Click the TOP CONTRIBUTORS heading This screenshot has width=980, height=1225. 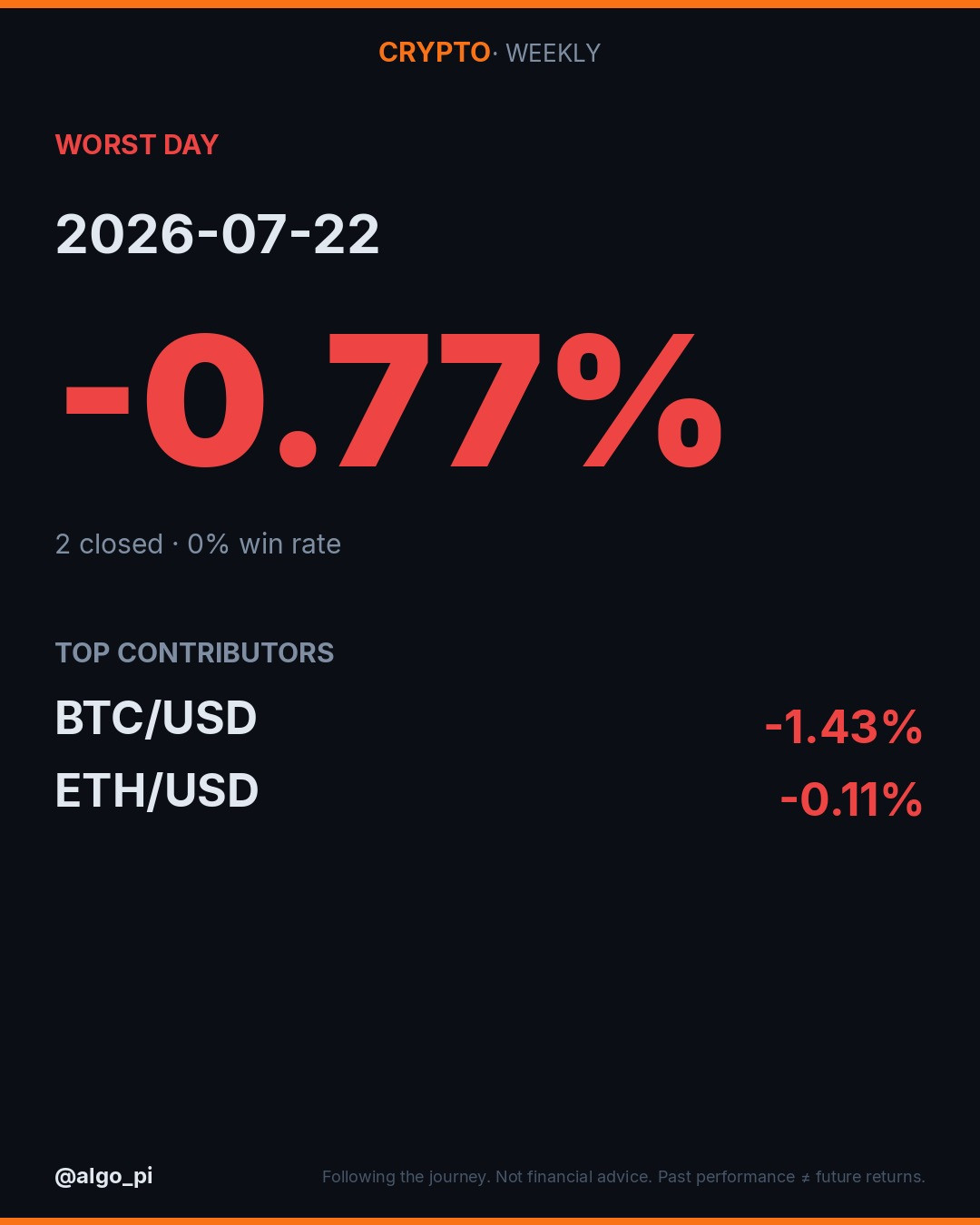coord(194,652)
